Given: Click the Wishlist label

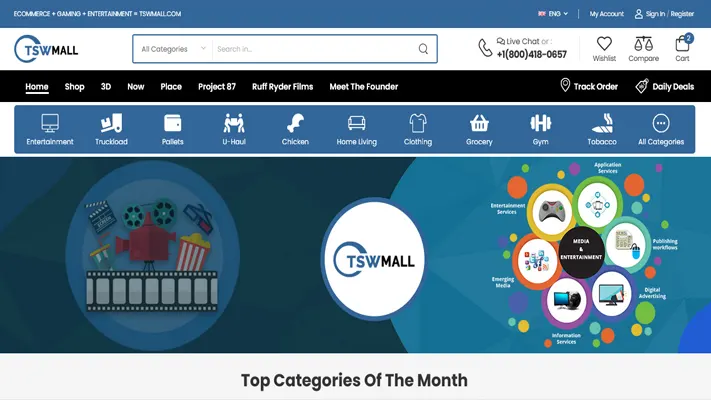Looking at the screenshot, I should 604,59.
